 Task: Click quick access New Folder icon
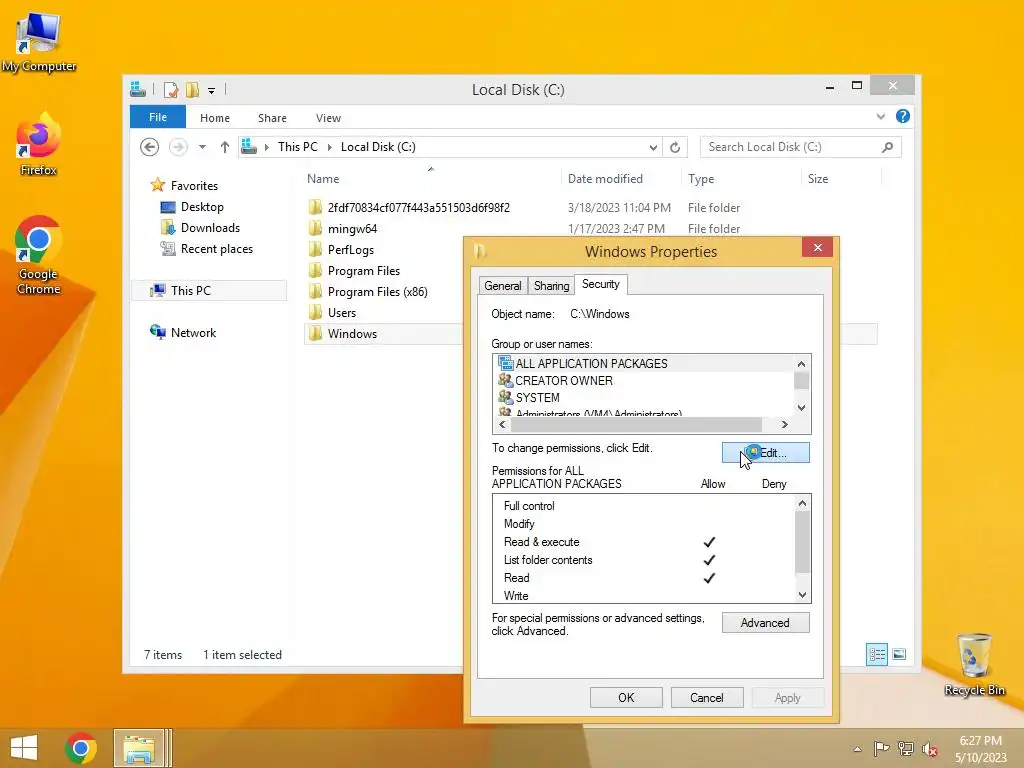(192, 89)
